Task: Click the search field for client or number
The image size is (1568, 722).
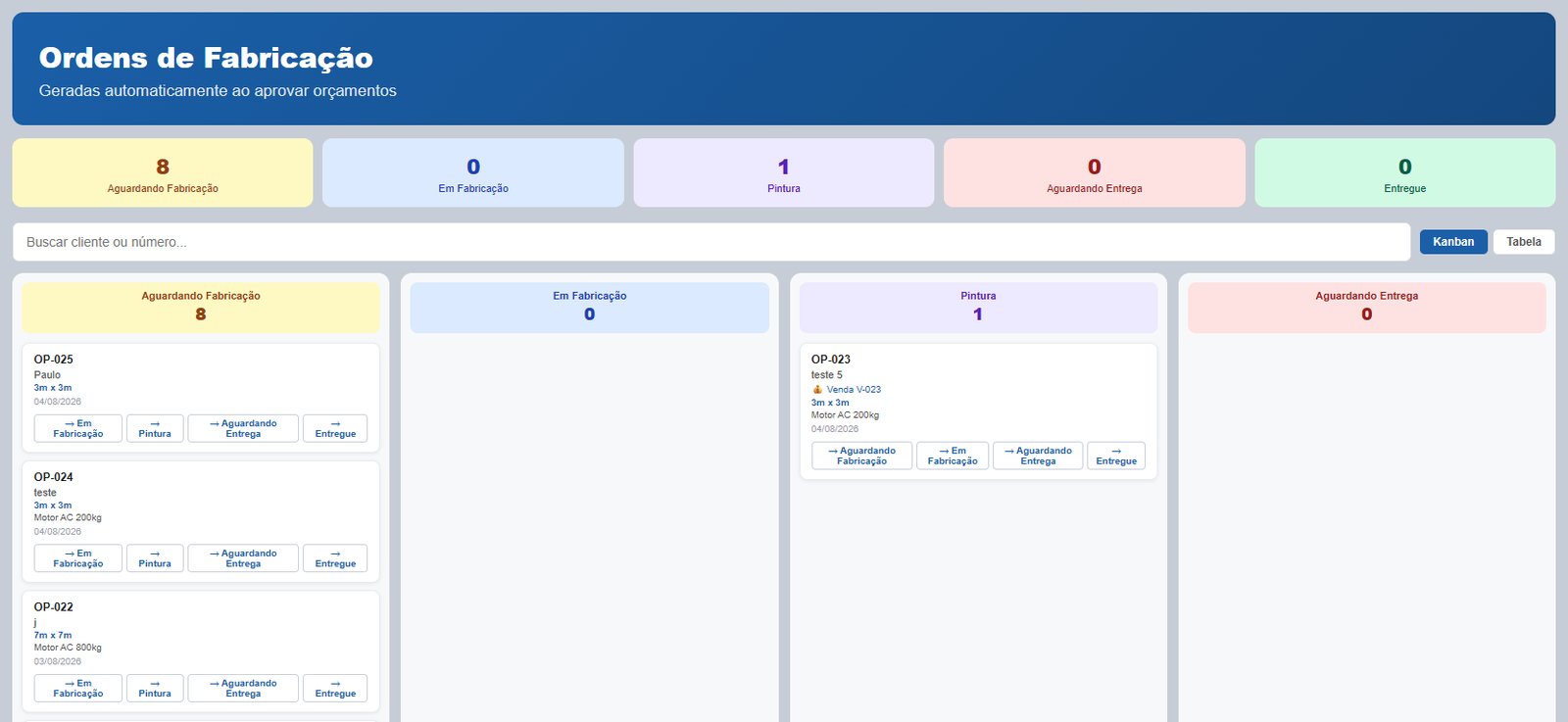Action: coord(711,242)
